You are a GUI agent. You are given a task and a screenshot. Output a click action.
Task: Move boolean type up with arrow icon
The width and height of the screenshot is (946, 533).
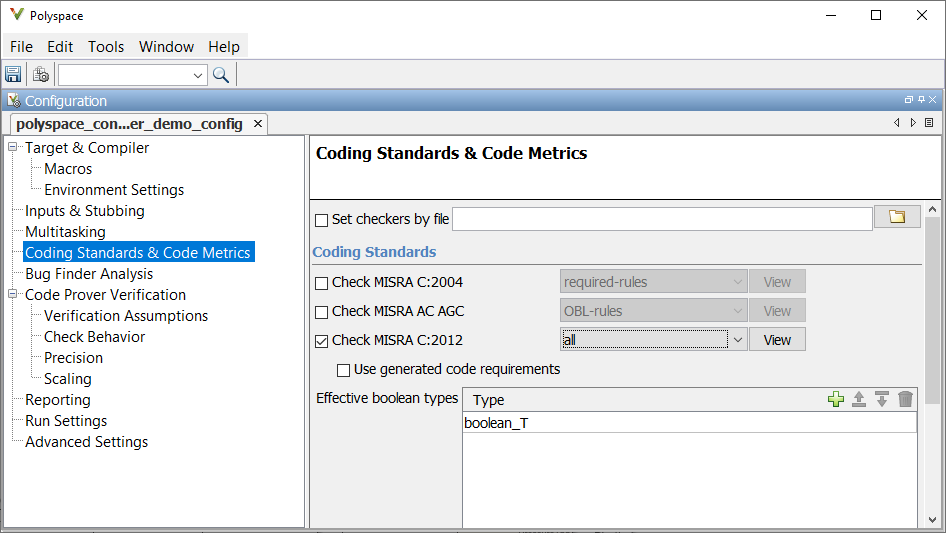[859, 399]
